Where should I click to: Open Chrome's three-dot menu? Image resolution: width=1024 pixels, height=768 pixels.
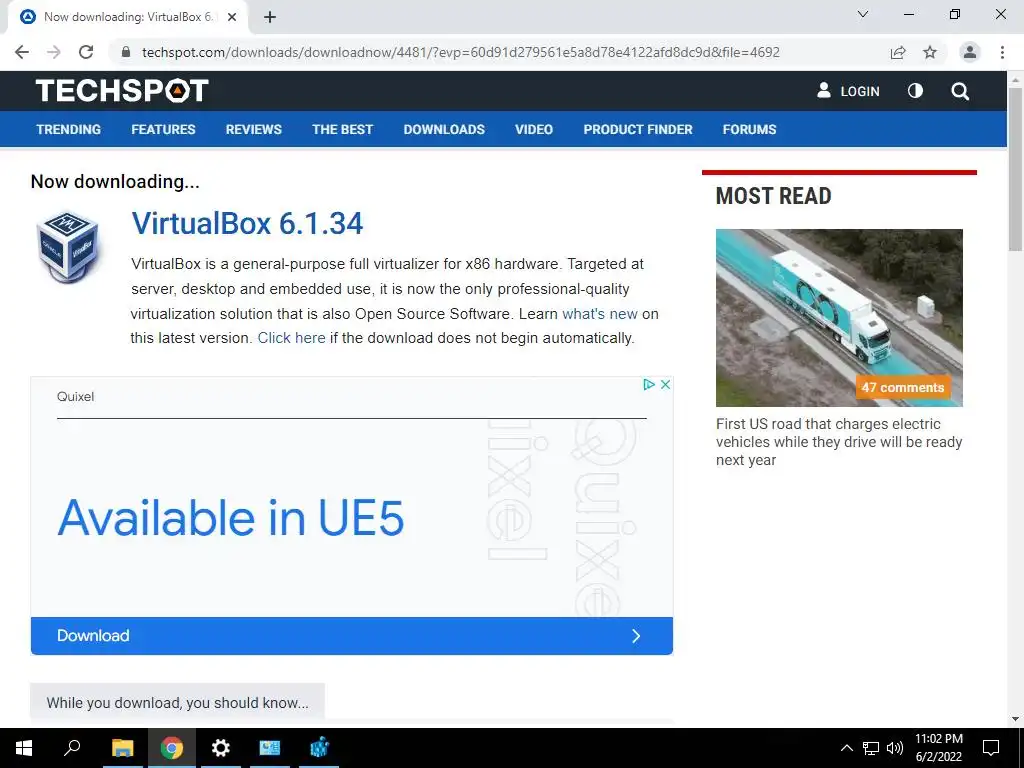[x=1002, y=52]
